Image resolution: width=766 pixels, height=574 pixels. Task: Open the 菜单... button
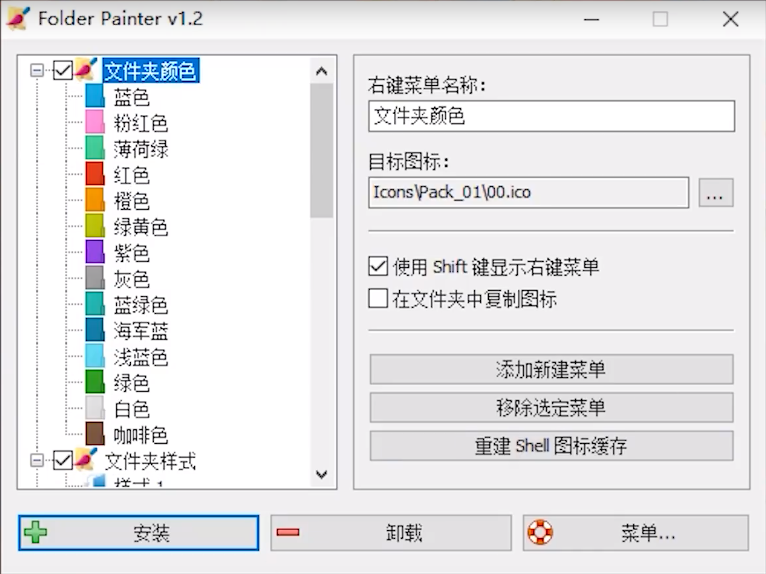[x=636, y=532]
